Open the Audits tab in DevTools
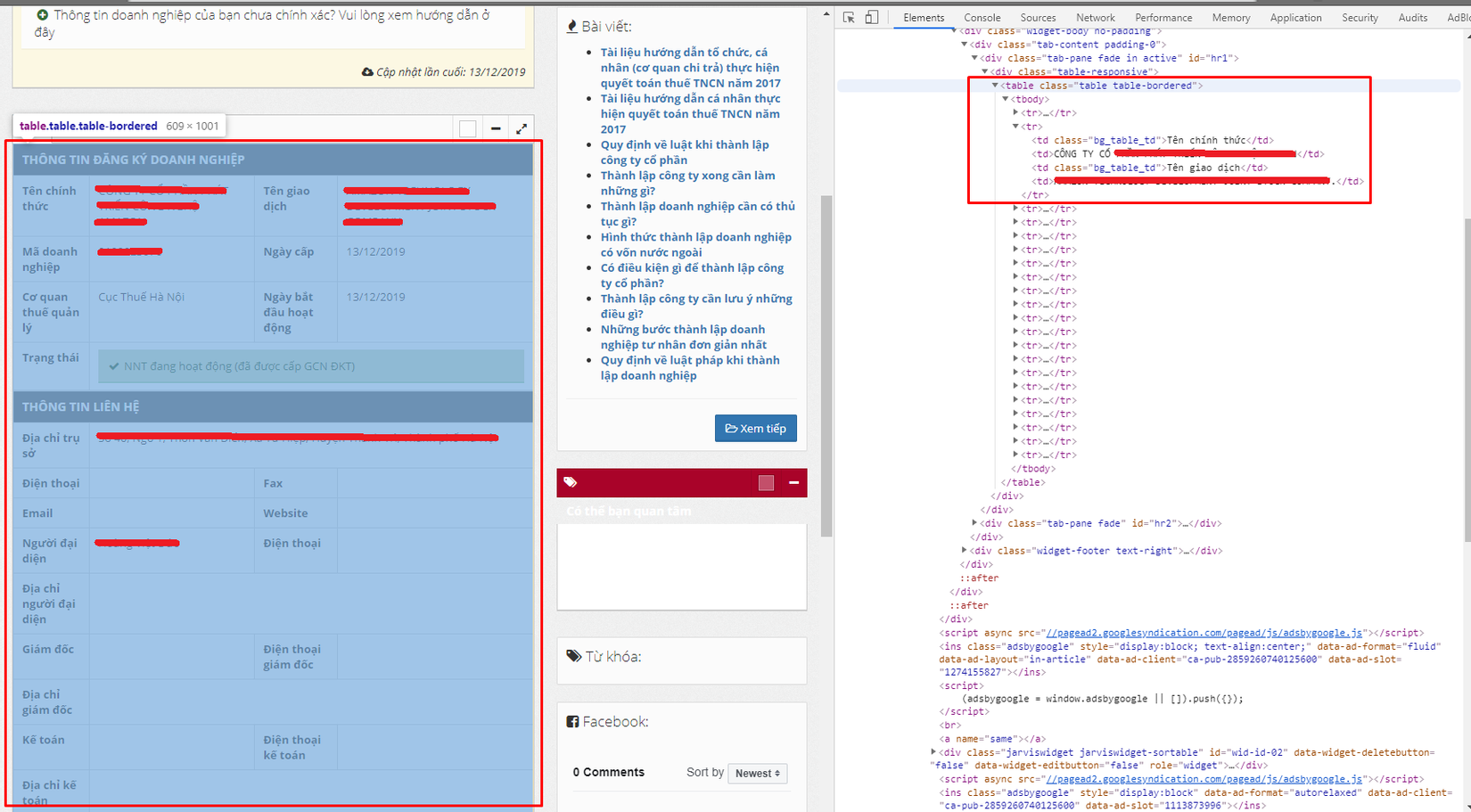 1413,18
